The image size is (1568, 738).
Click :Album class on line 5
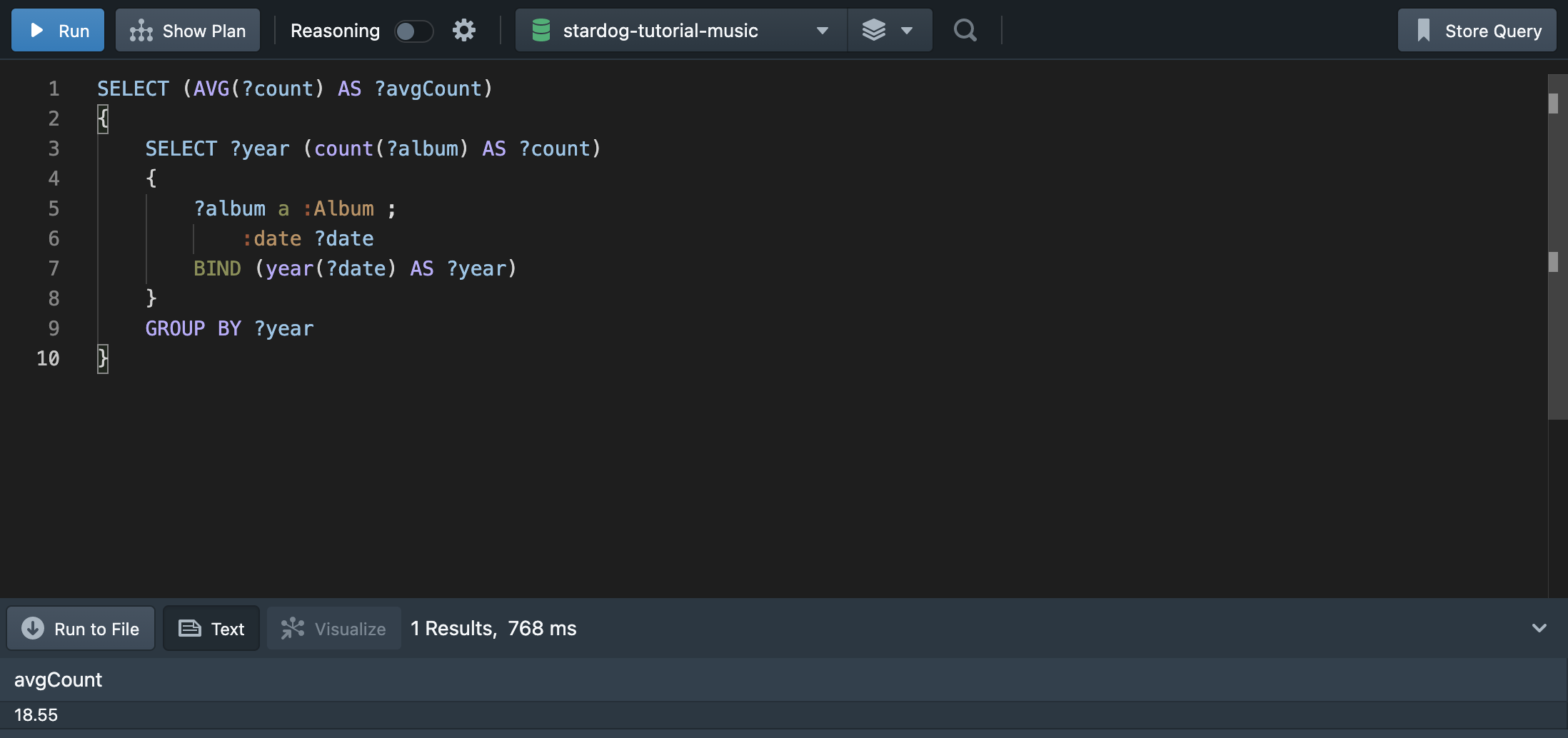[338, 208]
